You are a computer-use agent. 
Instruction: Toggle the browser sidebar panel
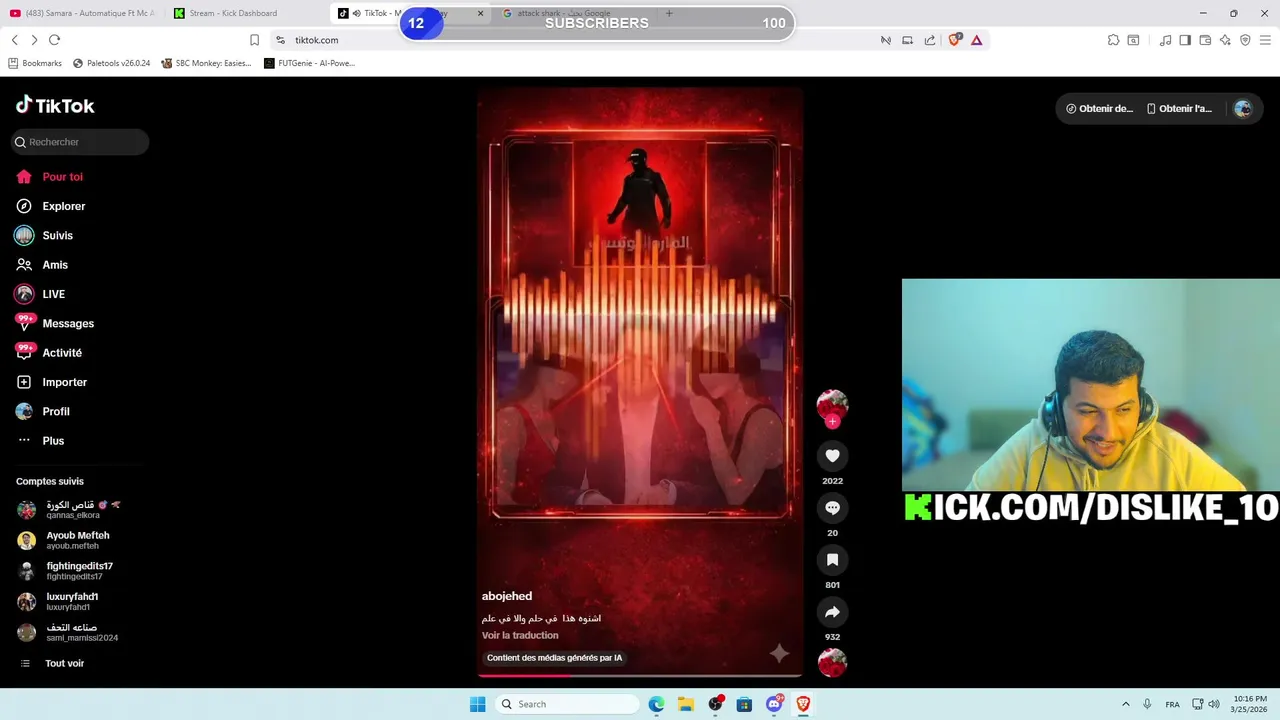click(x=1185, y=40)
